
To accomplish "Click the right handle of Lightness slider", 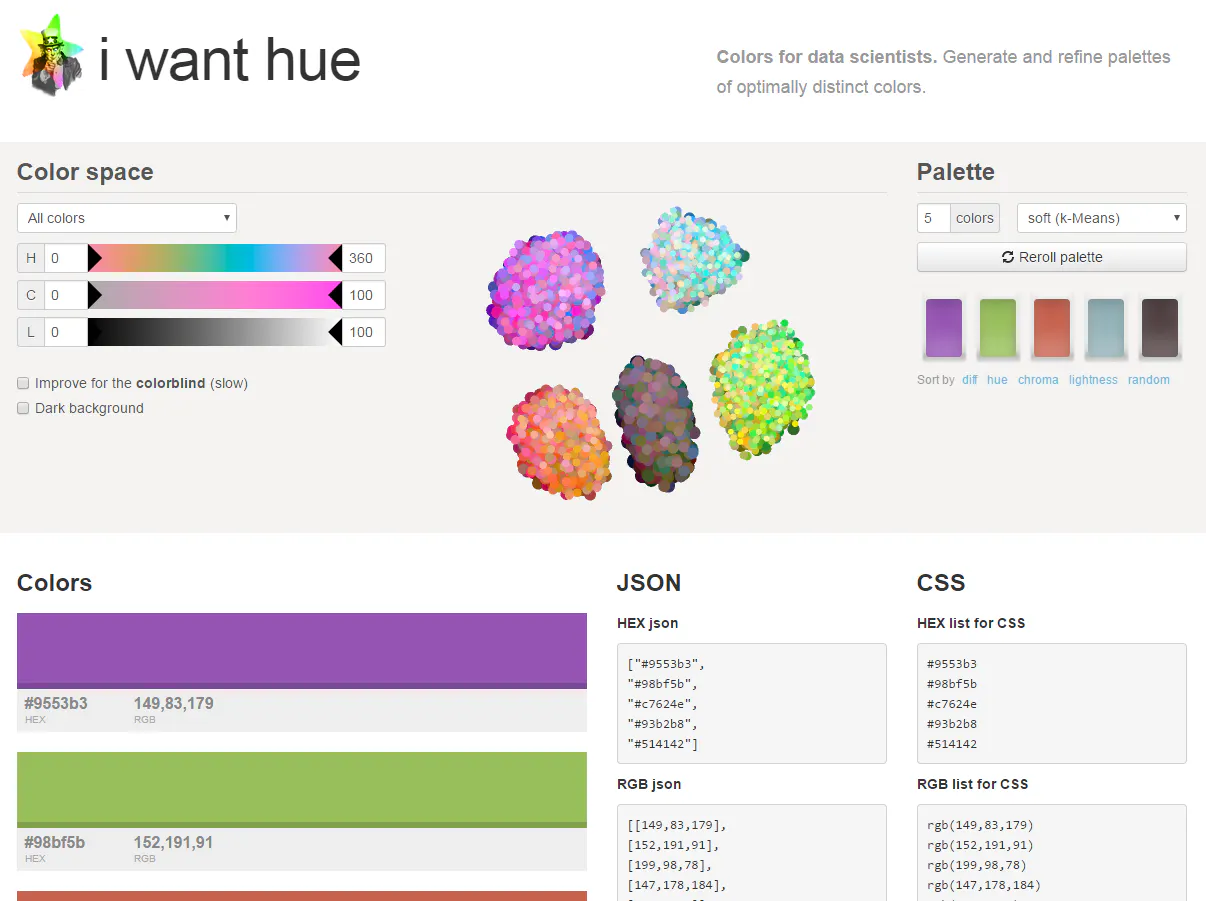I will [x=336, y=332].
